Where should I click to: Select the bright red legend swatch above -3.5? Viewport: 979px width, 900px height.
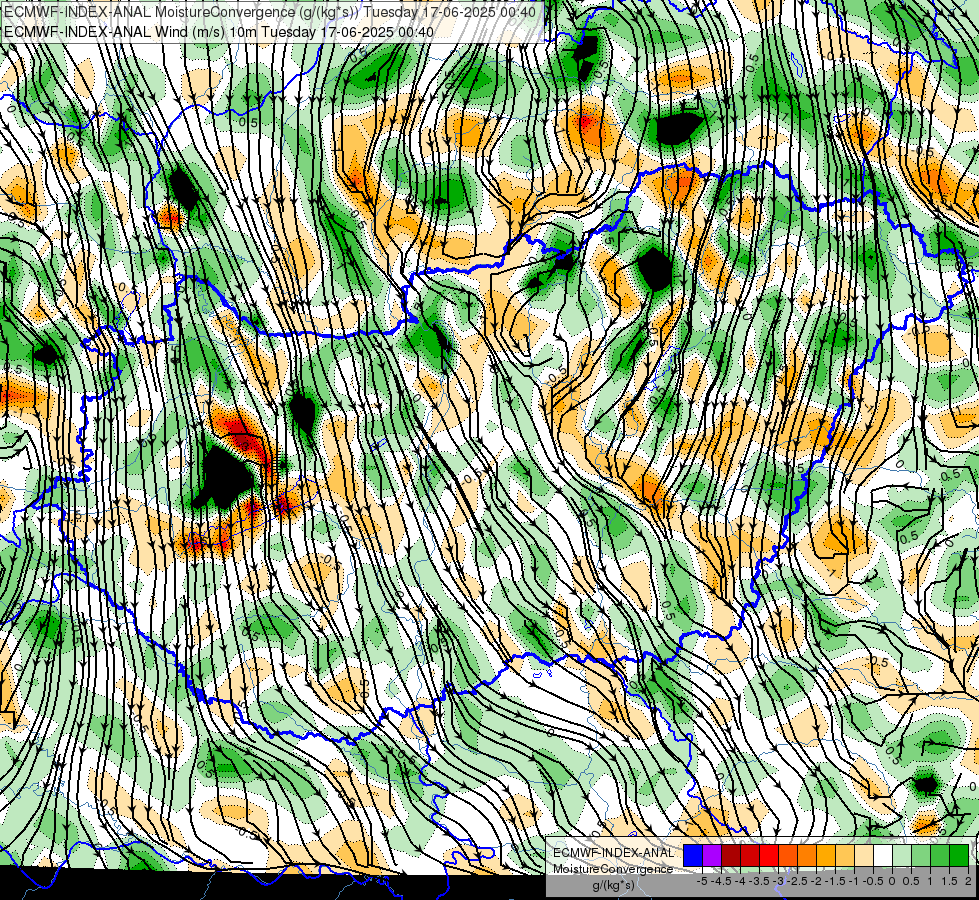(x=769, y=856)
